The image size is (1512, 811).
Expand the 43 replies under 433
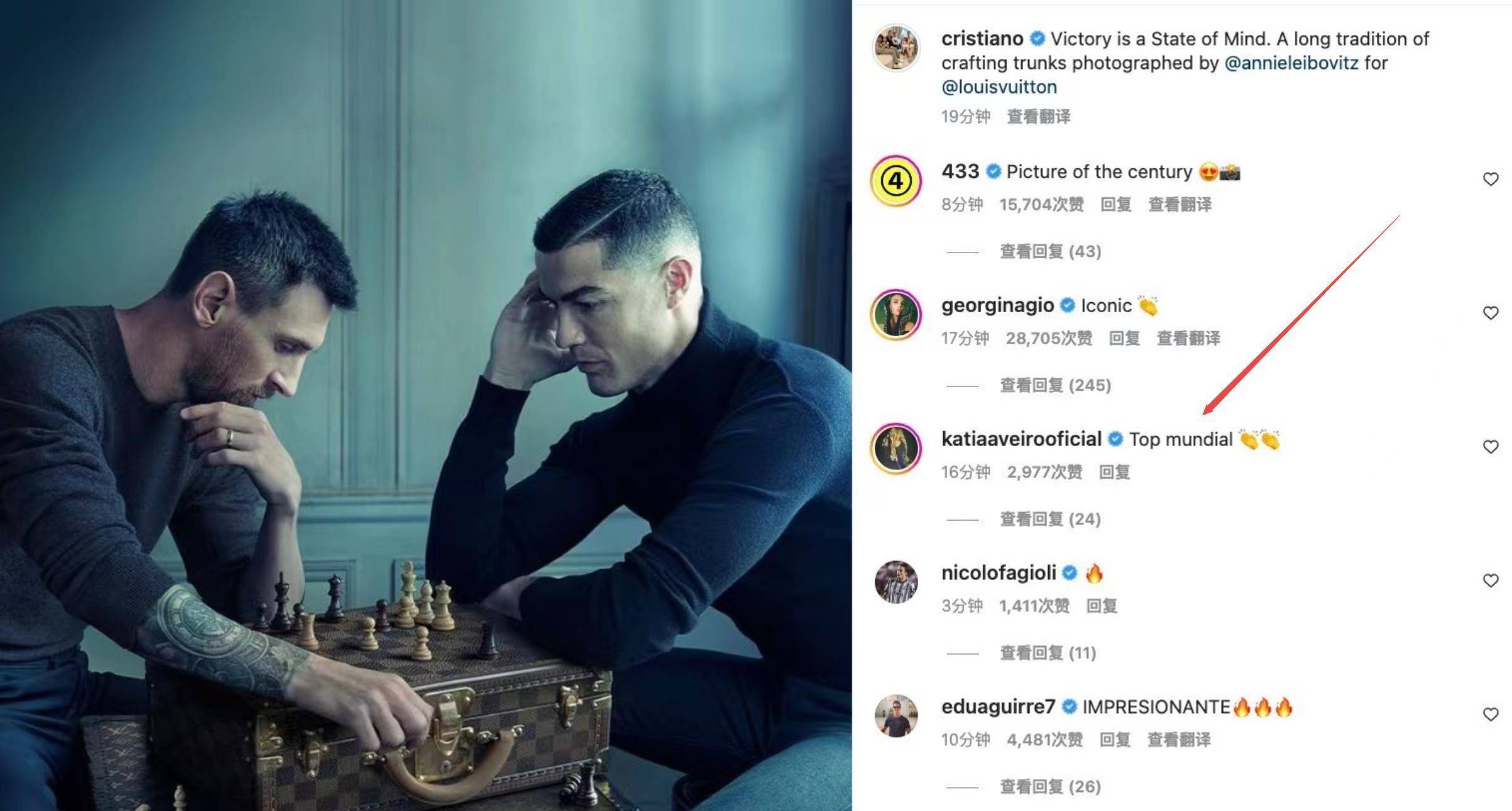pos(1050,251)
